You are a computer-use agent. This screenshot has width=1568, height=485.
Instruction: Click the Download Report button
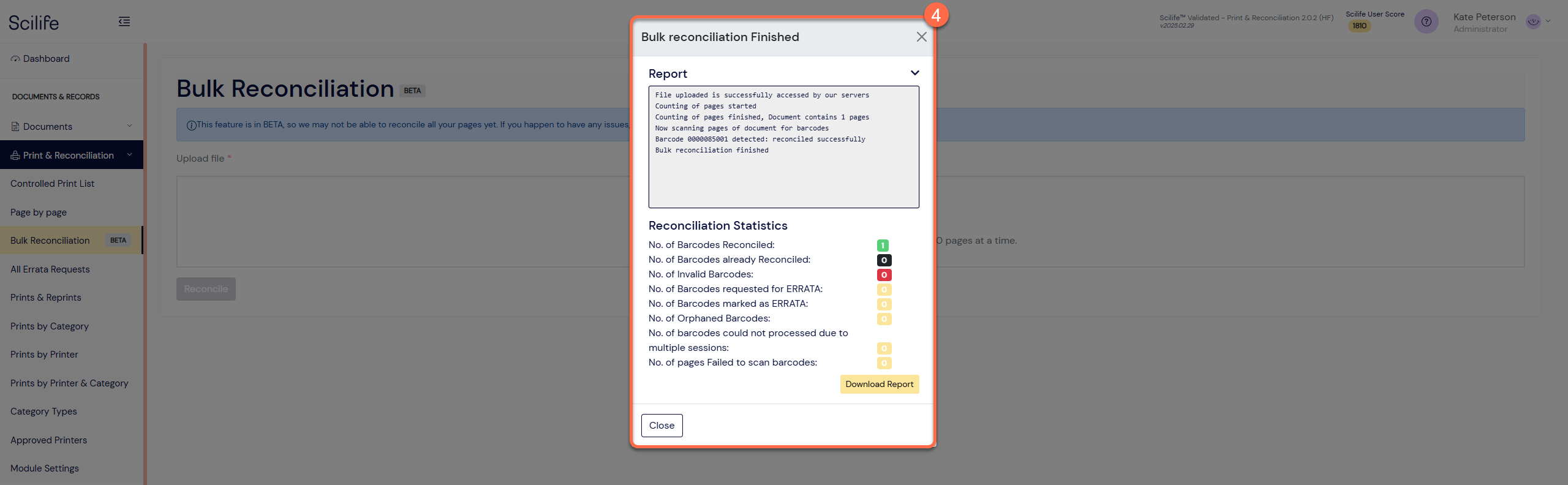coord(880,384)
